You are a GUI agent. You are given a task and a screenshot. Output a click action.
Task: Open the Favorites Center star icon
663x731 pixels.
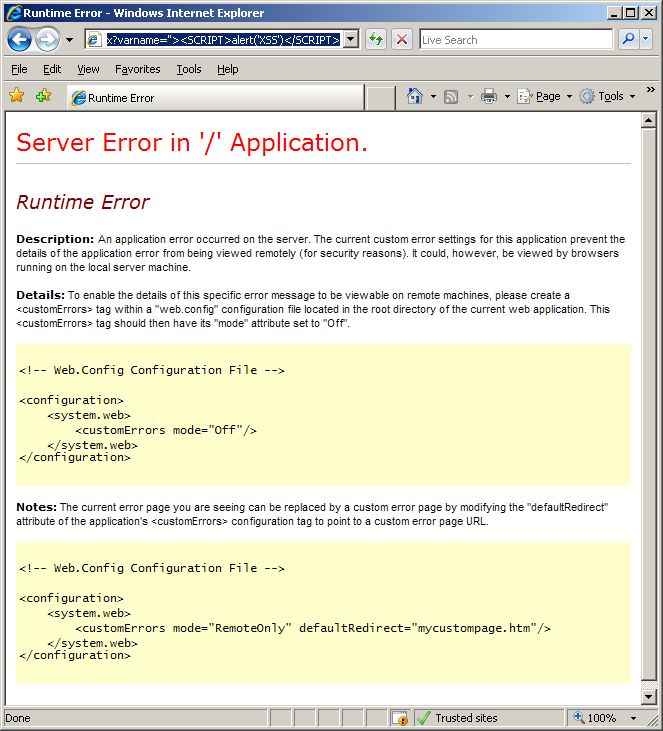[x=16, y=96]
